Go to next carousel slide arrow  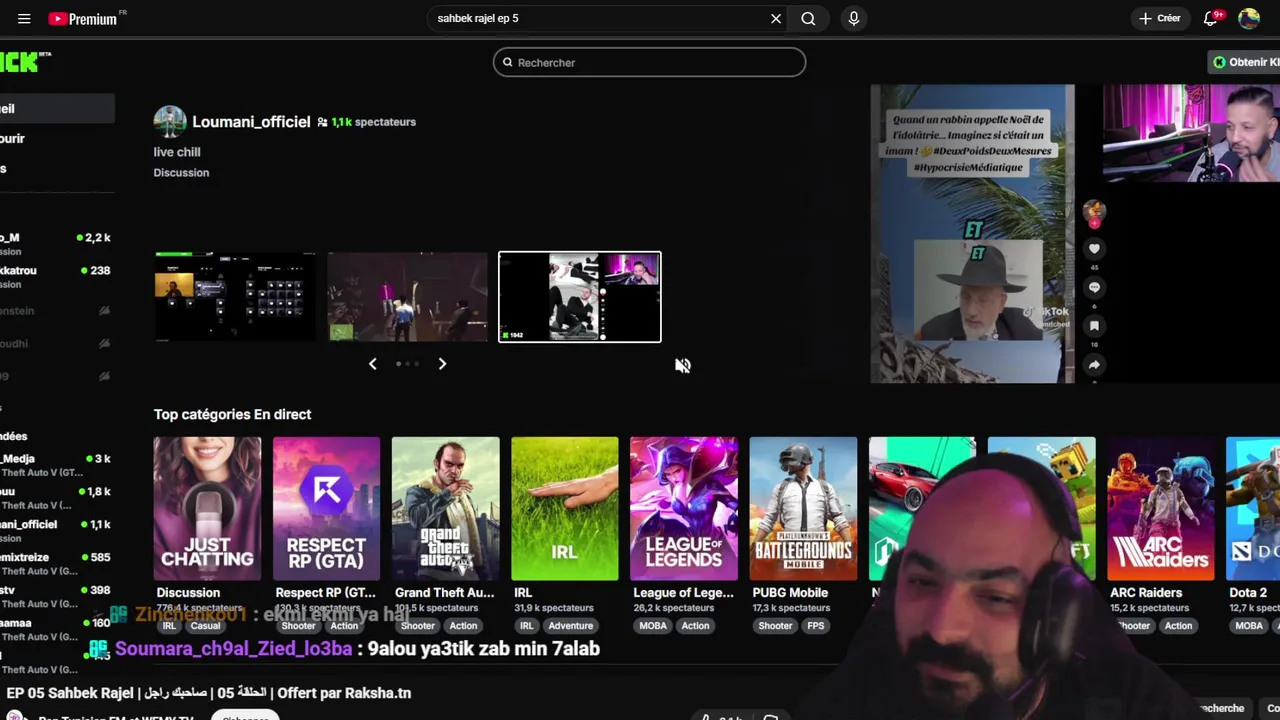coord(442,364)
